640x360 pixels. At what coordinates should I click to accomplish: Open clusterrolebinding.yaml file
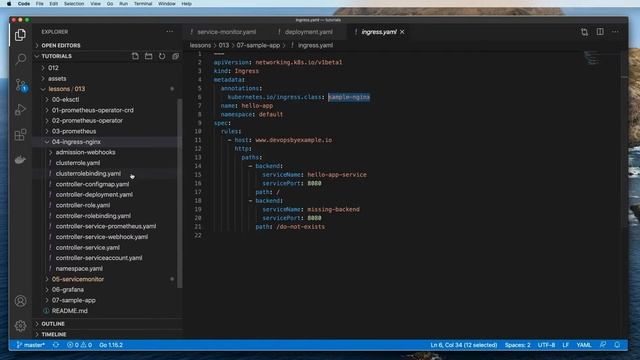click(88, 173)
